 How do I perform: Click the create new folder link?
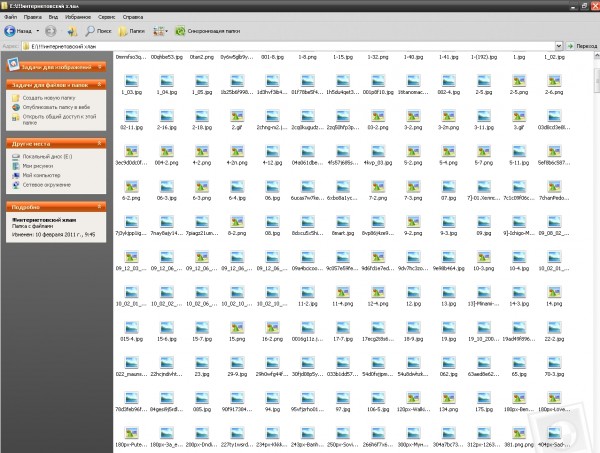[49, 98]
